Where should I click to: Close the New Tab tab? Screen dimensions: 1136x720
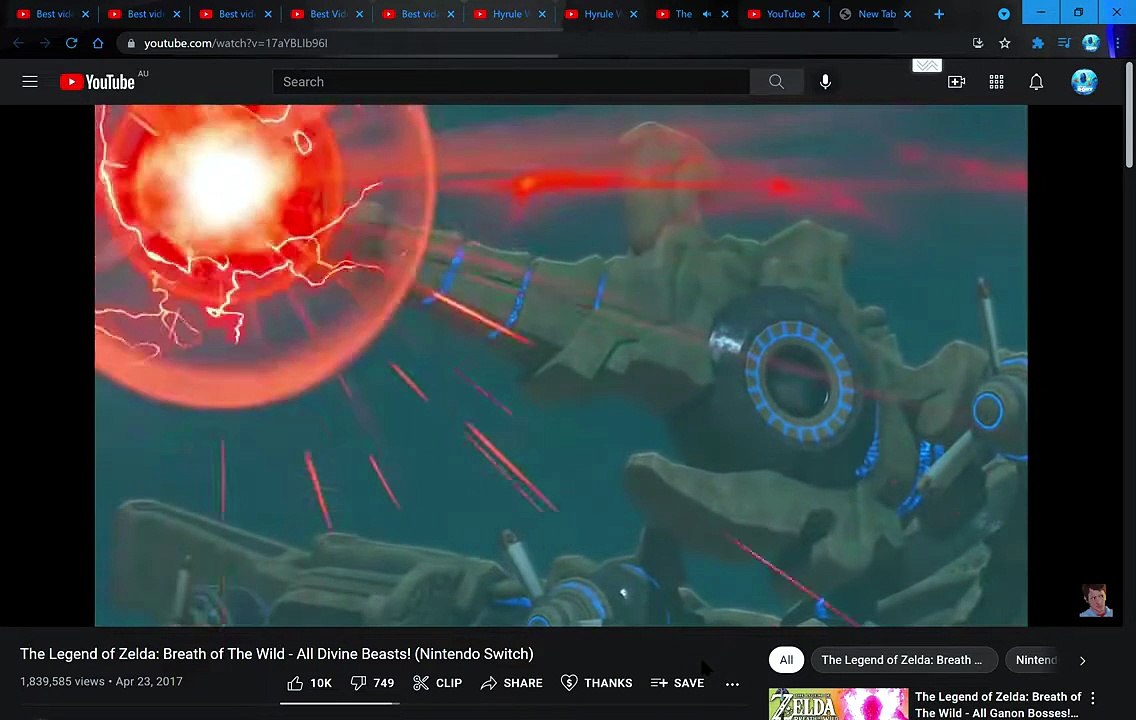click(908, 14)
